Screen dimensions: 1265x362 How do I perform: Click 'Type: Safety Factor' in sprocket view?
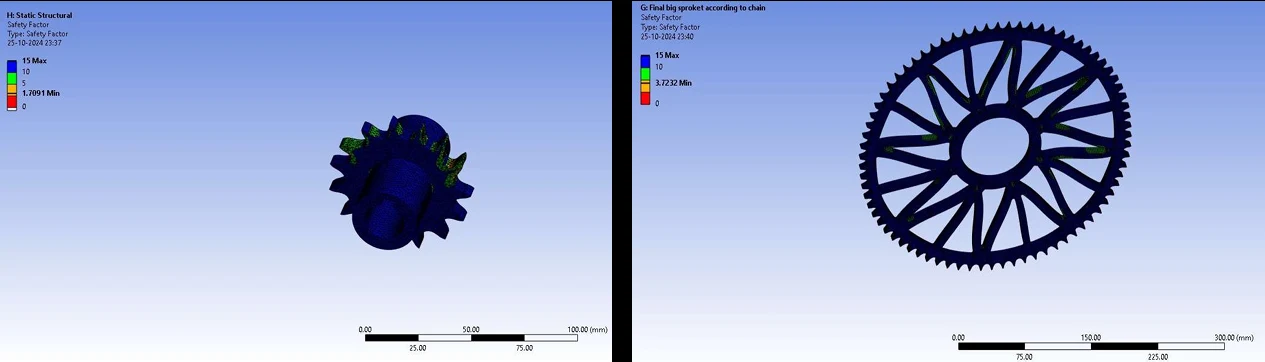669,26
